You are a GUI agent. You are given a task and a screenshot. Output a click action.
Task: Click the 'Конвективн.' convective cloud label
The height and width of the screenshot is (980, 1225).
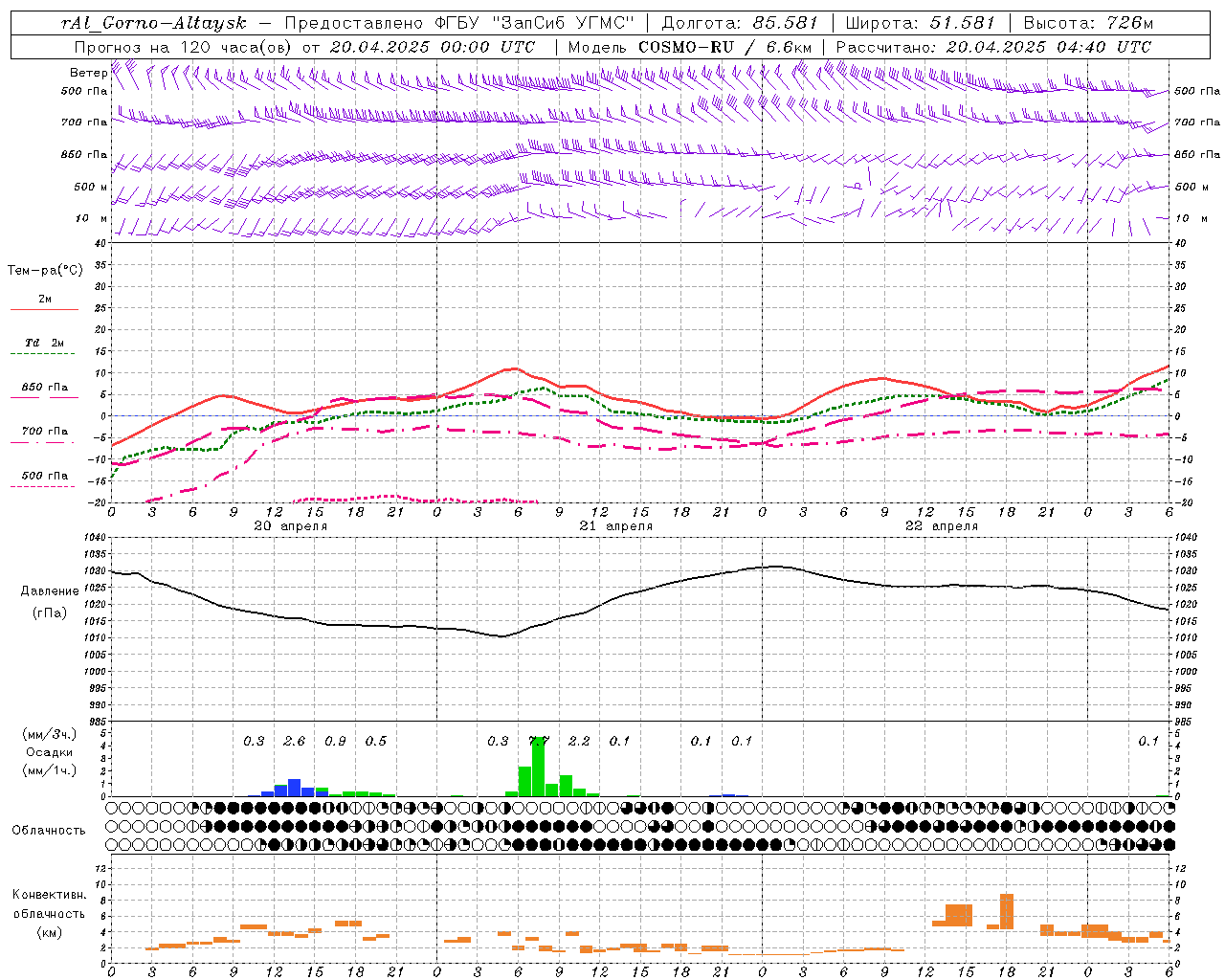tap(50, 895)
